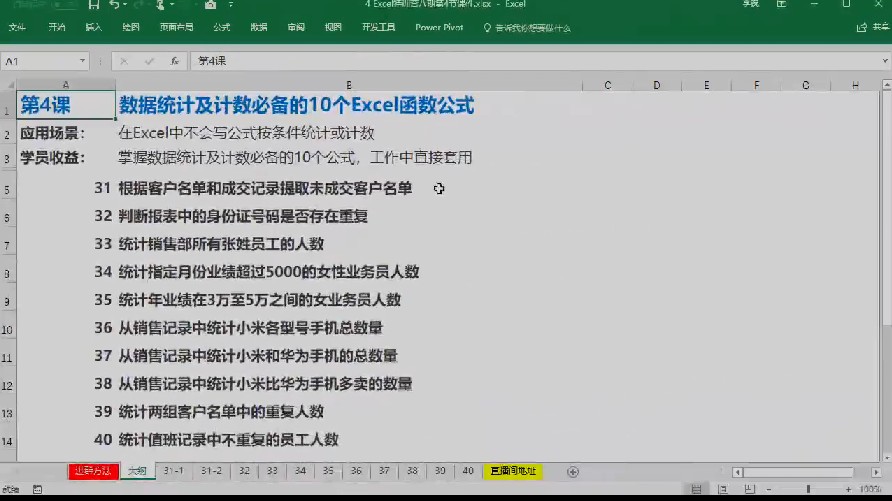Click the Save icon in quick access toolbar
The image size is (892, 501).
pos(94,5)
